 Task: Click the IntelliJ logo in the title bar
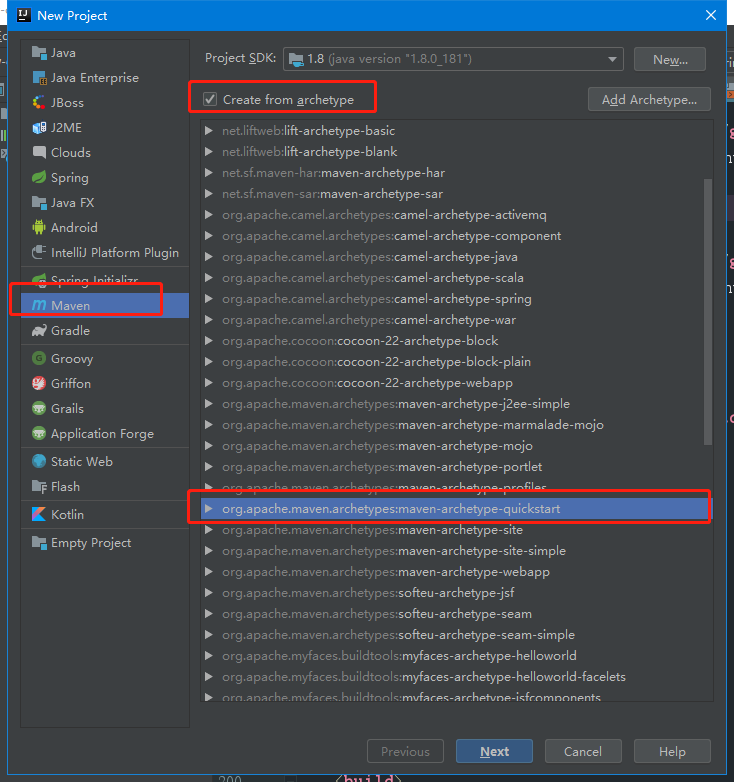[23, 15]
